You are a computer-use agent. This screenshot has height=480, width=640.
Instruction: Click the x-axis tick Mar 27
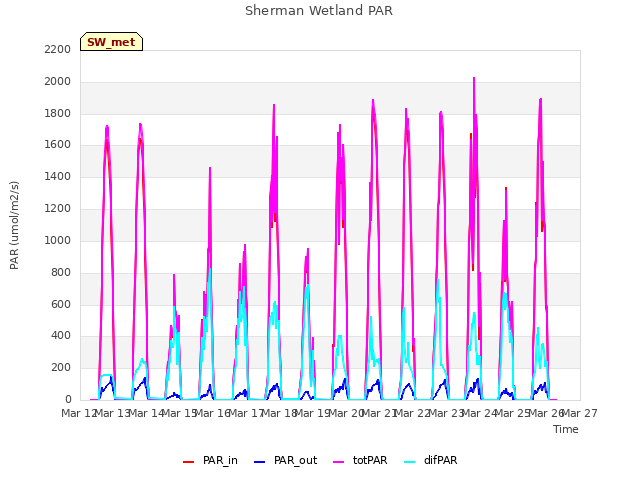pyautogui.click(x=581, y=413)
